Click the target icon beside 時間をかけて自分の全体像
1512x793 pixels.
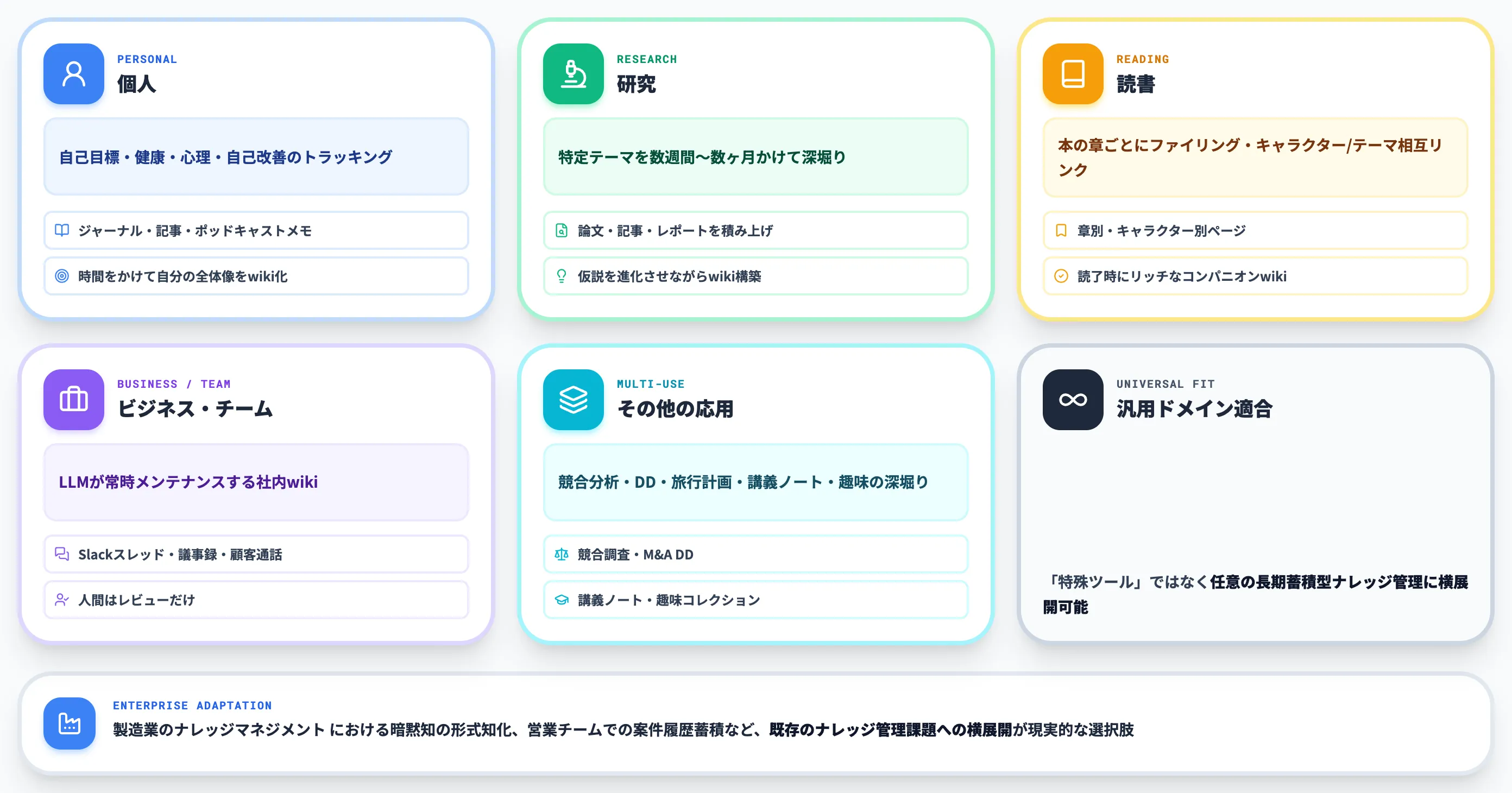[61, 276]
